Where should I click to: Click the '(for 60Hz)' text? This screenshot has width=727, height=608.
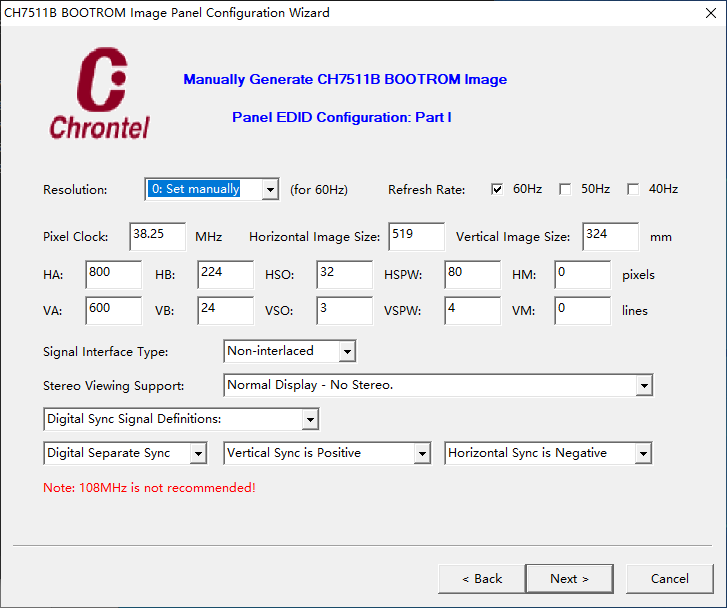tap(319, 190)
